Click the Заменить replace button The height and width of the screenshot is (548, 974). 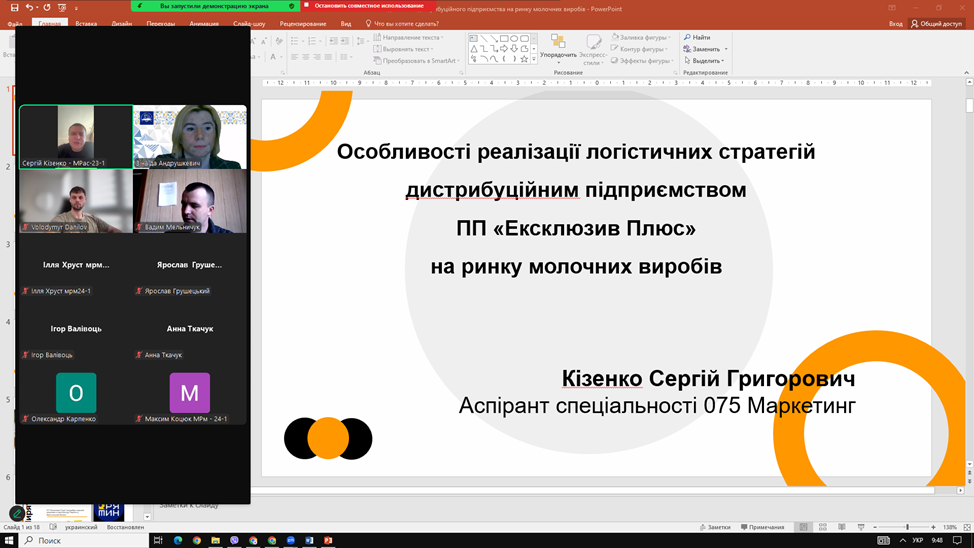[705, 49]
